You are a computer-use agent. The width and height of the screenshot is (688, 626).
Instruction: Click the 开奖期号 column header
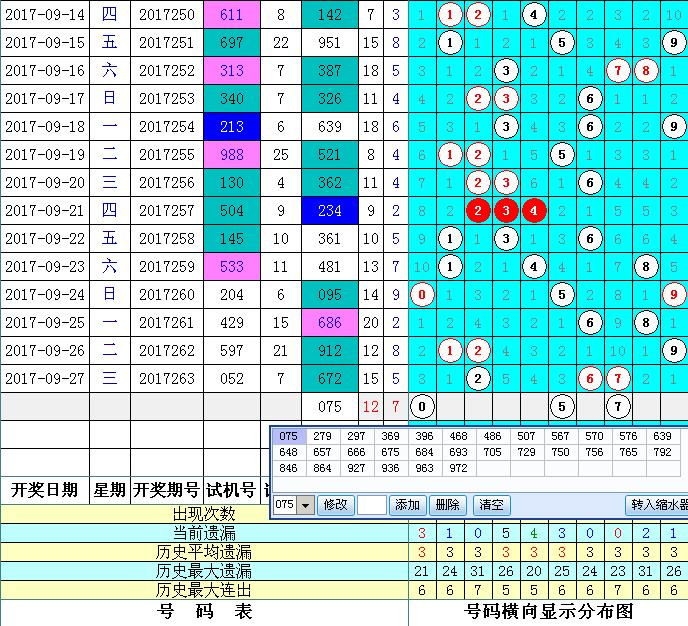coord(167,490)
